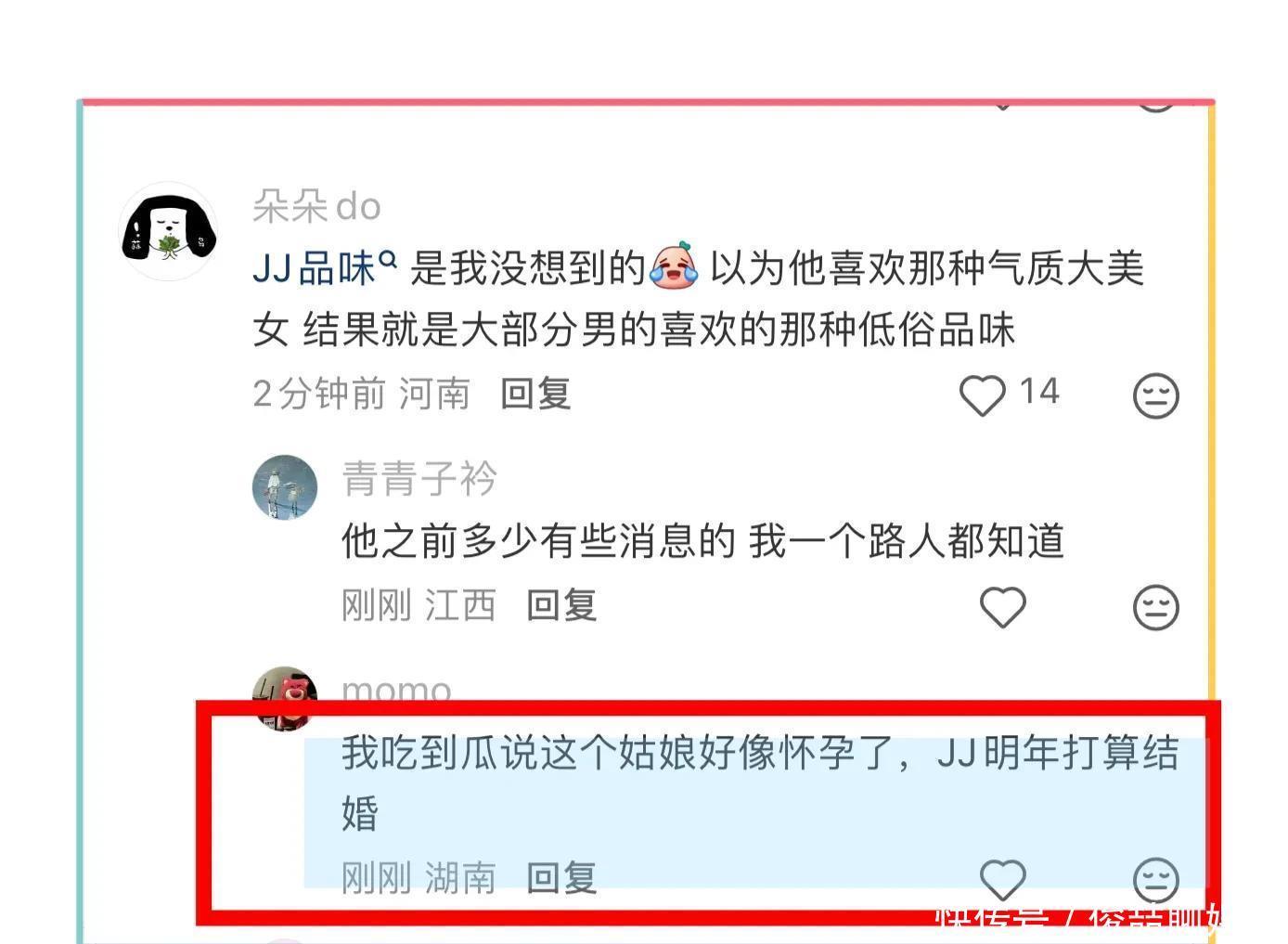
Task: Open the JJ品味 search keyword link
Action: (x=314, y=268)
